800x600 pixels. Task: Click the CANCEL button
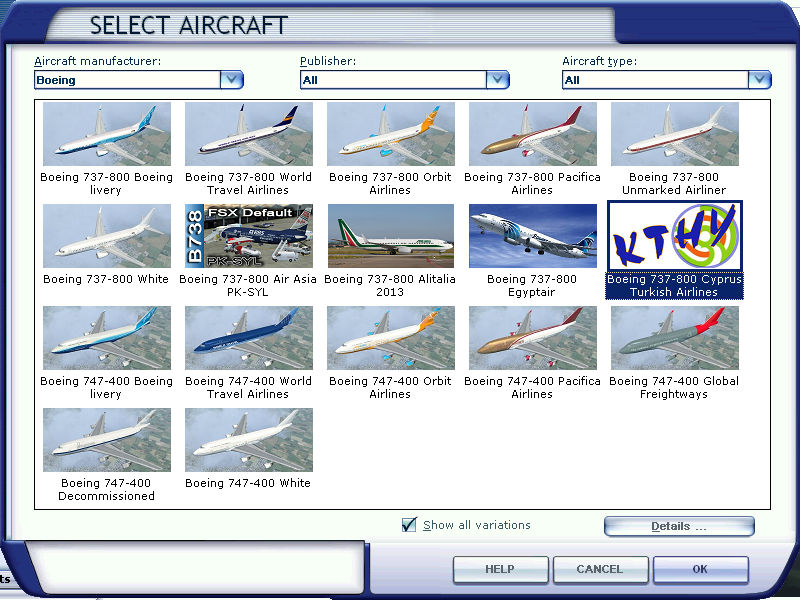[599, 569]
